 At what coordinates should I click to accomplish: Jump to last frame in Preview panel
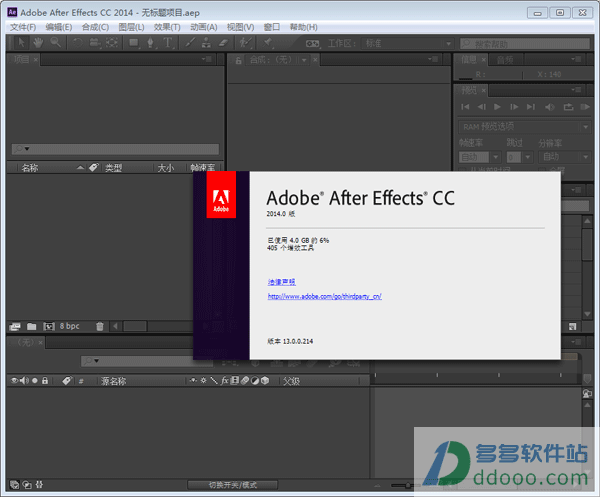531,107
